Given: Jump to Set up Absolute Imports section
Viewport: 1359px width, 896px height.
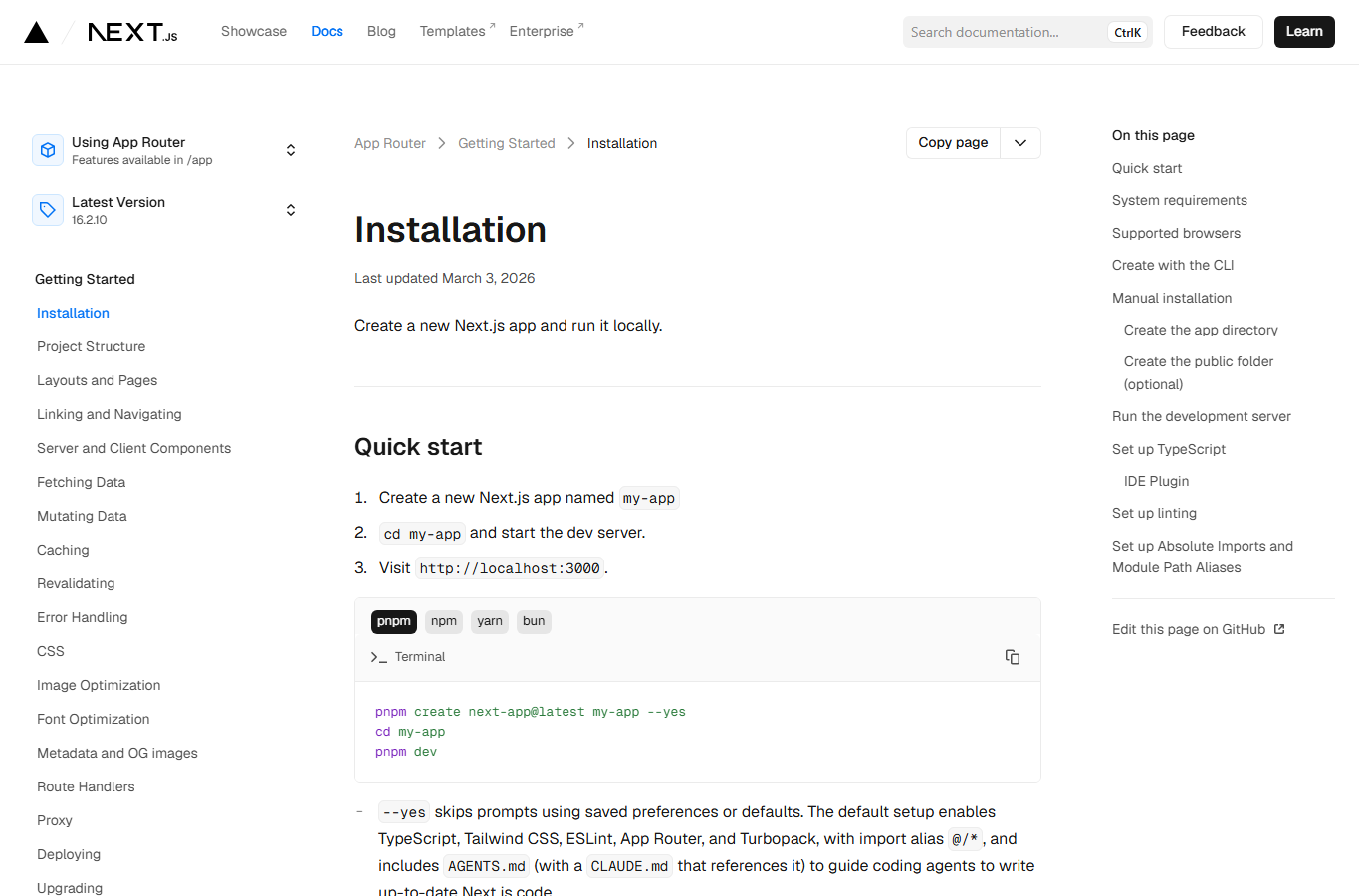Looking at the screenshot, I should (1203, 557).
